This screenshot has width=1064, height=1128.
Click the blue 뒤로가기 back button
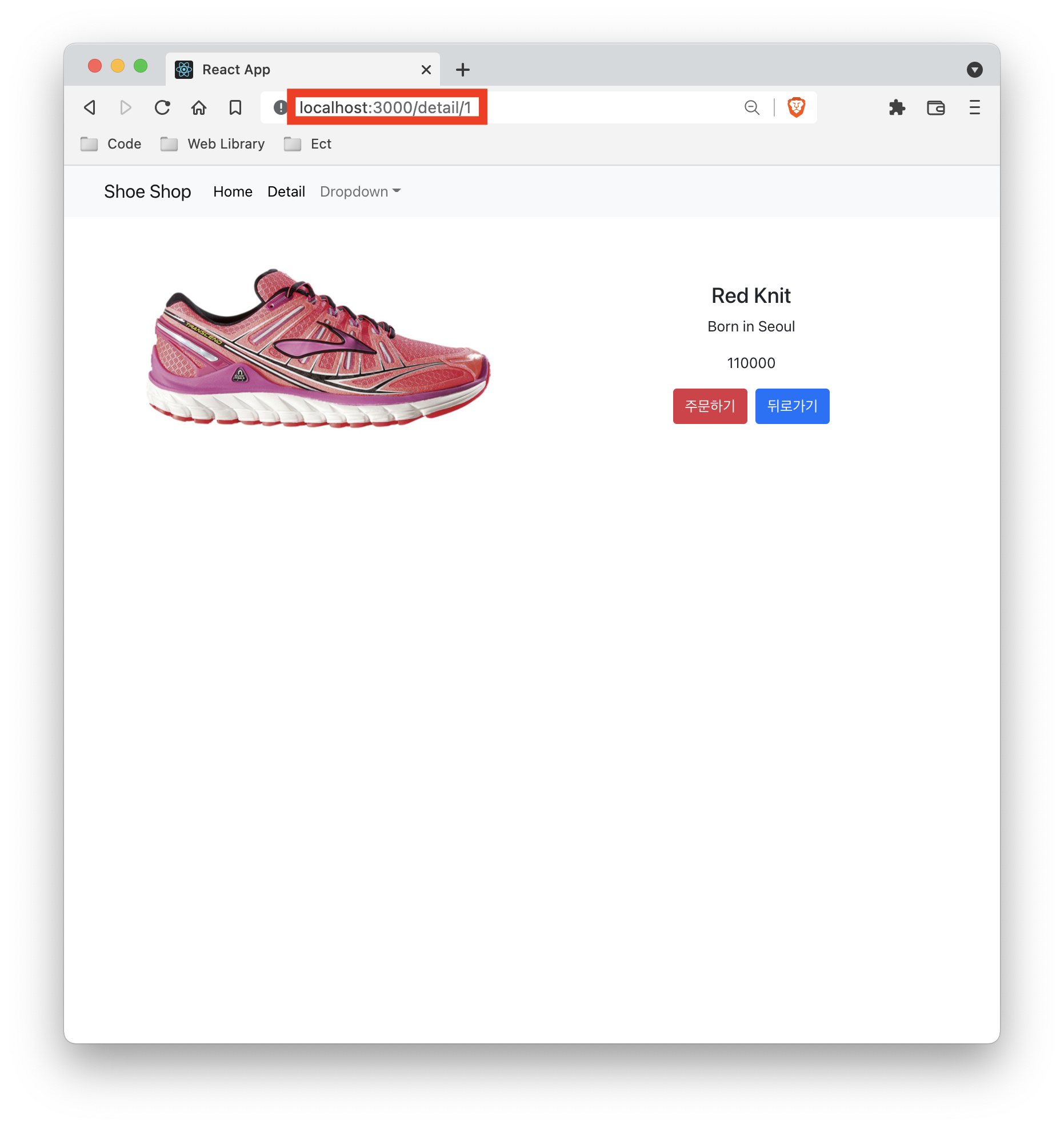pyautogui.click(x=793, y=406)
